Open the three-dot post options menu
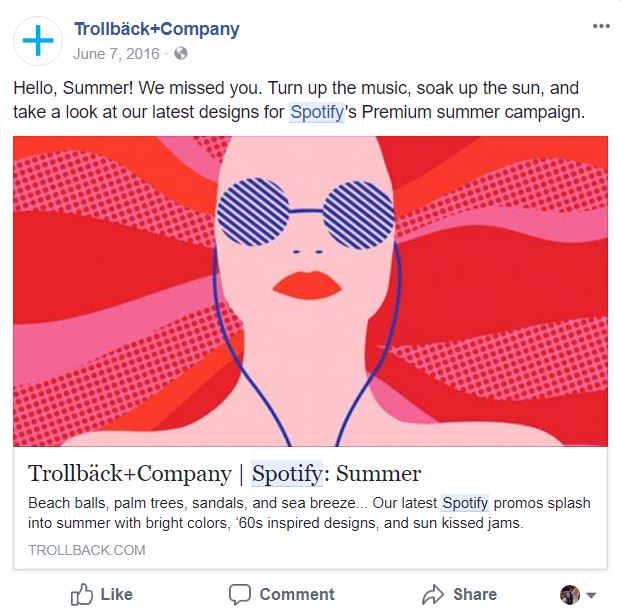The image size is (622, 616). click(601, 26)
